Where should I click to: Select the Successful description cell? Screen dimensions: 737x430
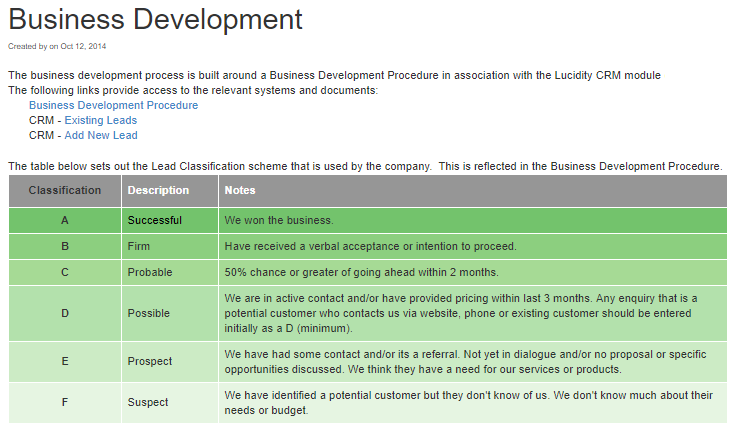155,220
